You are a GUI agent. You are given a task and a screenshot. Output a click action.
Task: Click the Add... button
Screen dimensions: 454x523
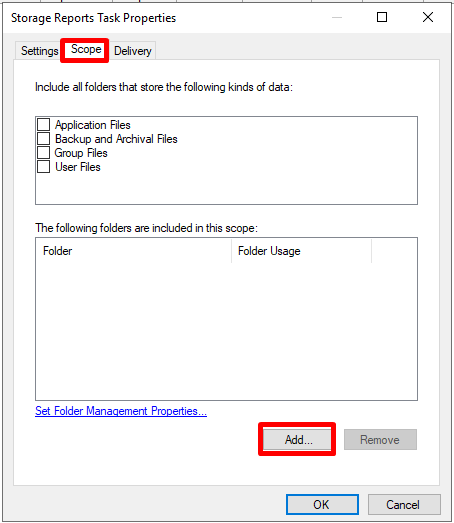pyautogui.click(x=297, y=440)
